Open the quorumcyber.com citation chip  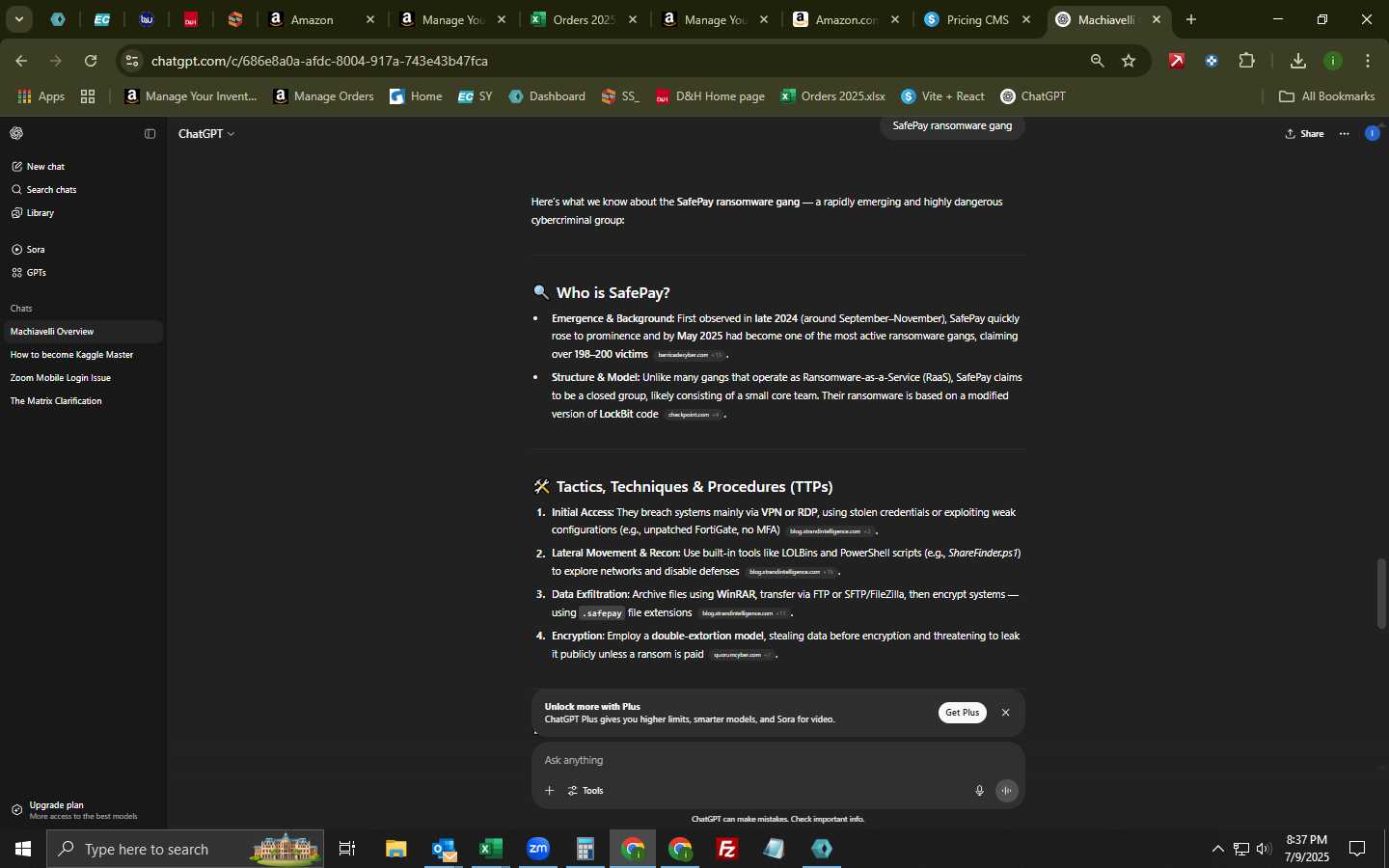[x=743, y=655]
